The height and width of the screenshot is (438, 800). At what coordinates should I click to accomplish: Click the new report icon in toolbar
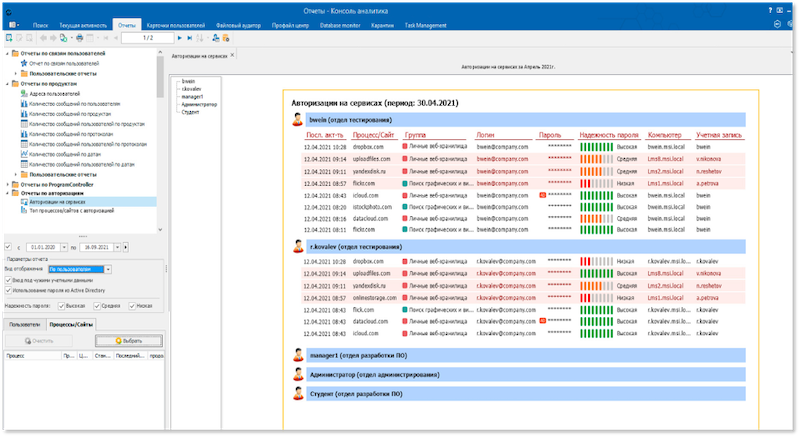tap(7, 37)
